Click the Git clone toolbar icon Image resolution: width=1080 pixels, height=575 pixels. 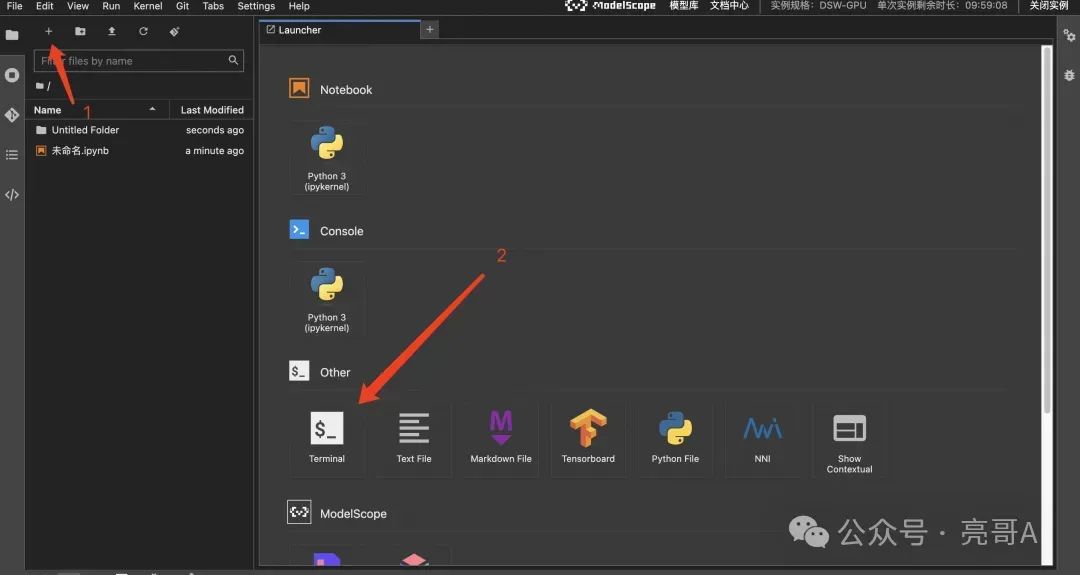pos(174,32)
